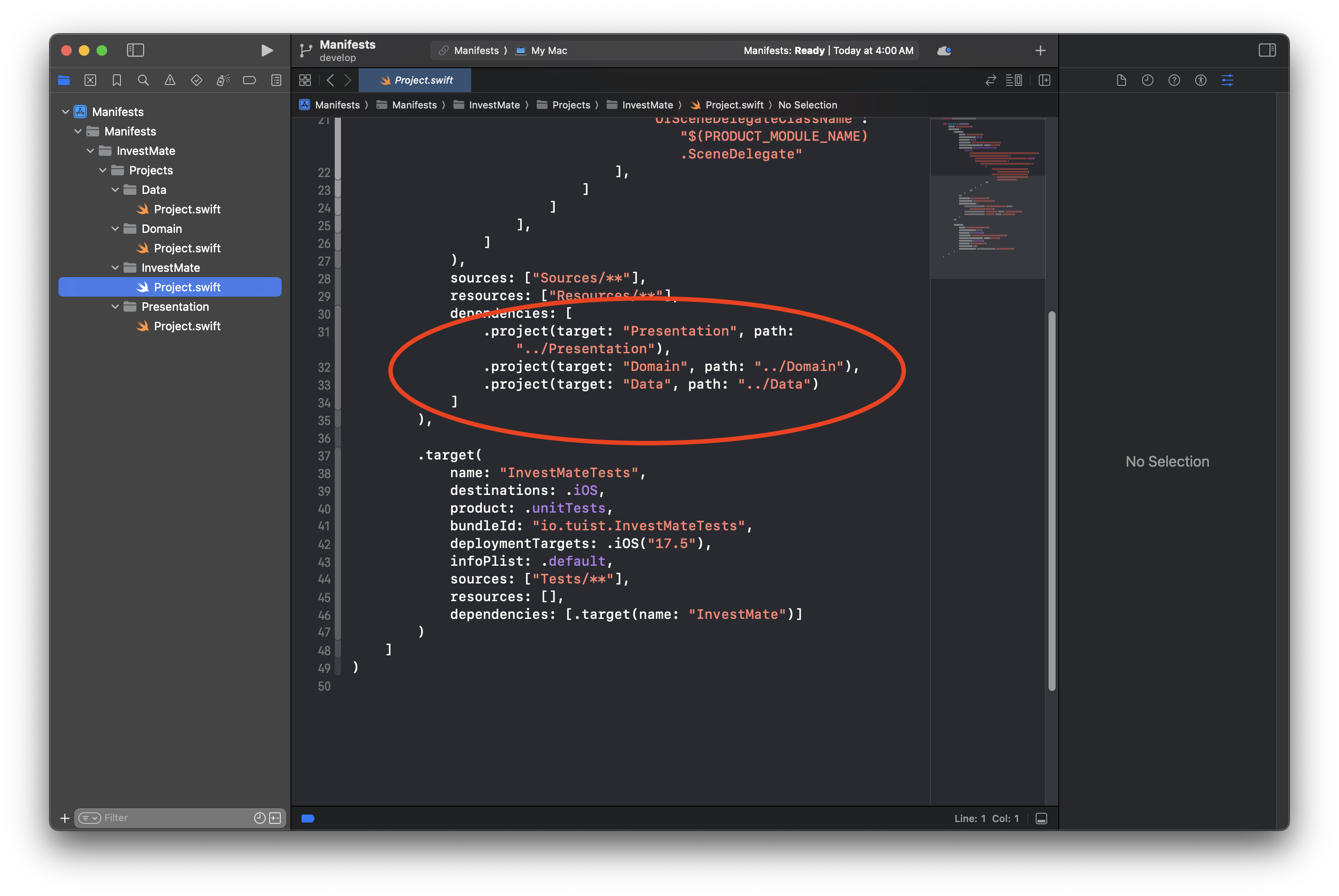Click the Run play button
This screenshot has width=1339, height=896.
(266, 50)
